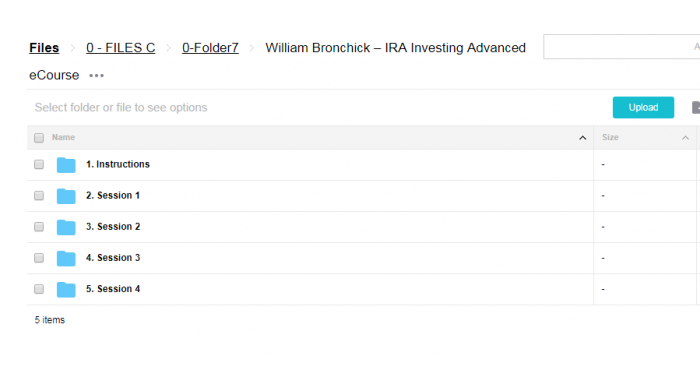This screenshot has width=700, height=370.
Task: Click the Session 2 folder icon
Action: (x=66, y=227)
